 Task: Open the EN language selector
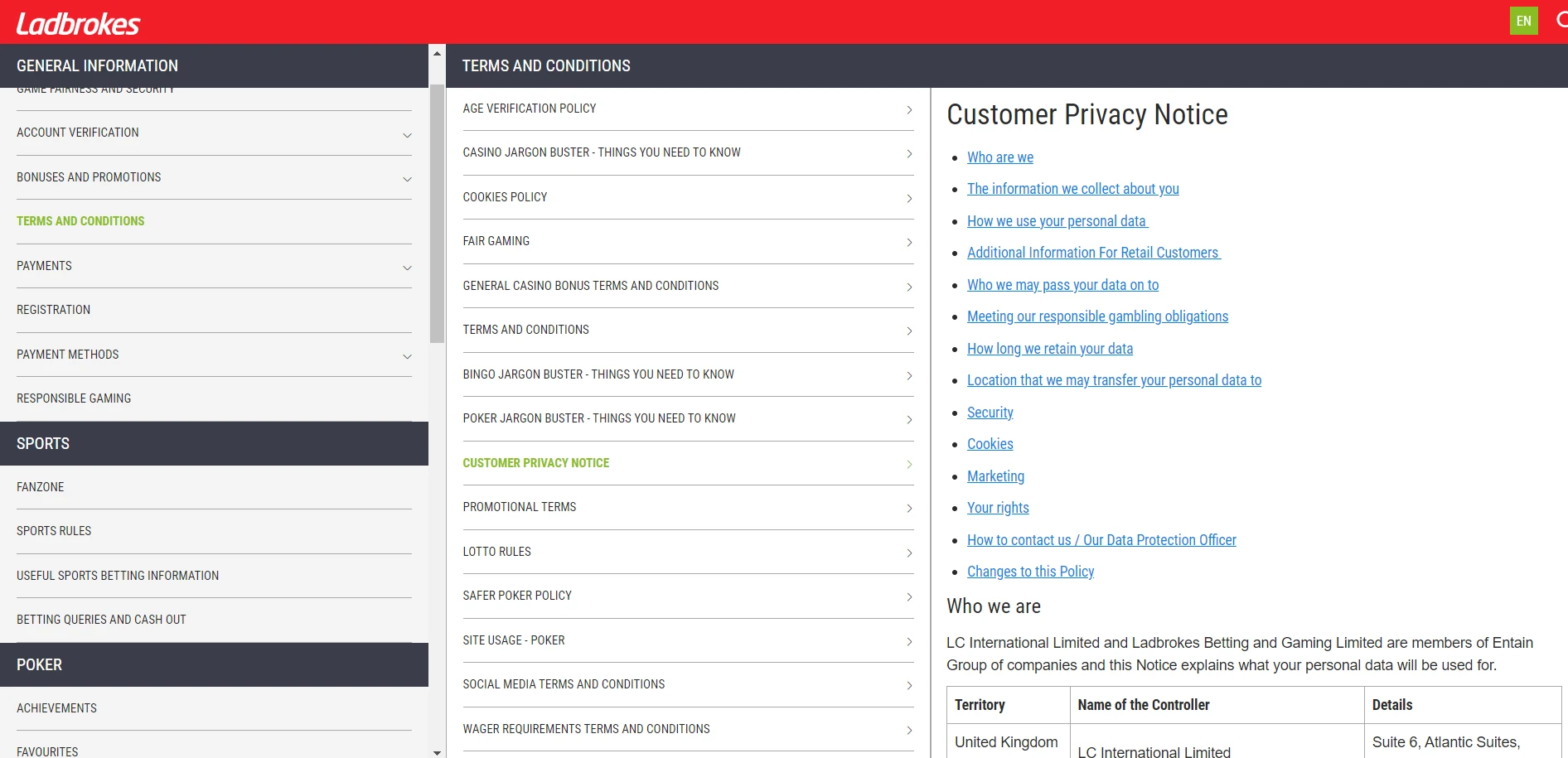click(1523, 21)
